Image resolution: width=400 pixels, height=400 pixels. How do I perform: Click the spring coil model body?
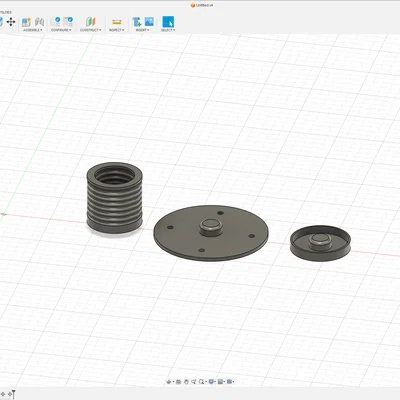[x=115, y=197]
